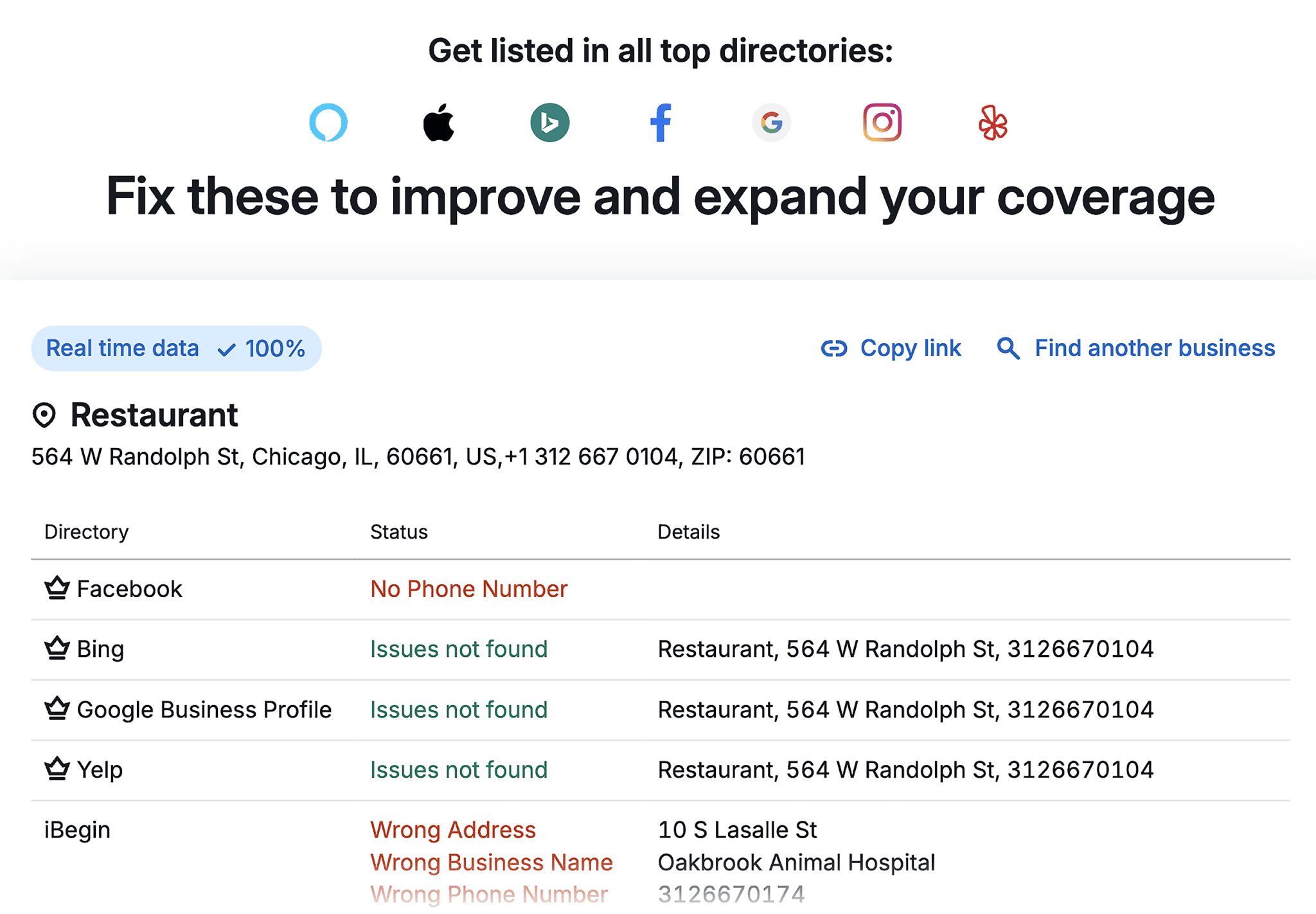Click the crown icon next to Yelp
1316x914 pixels.
pos(57,768)
